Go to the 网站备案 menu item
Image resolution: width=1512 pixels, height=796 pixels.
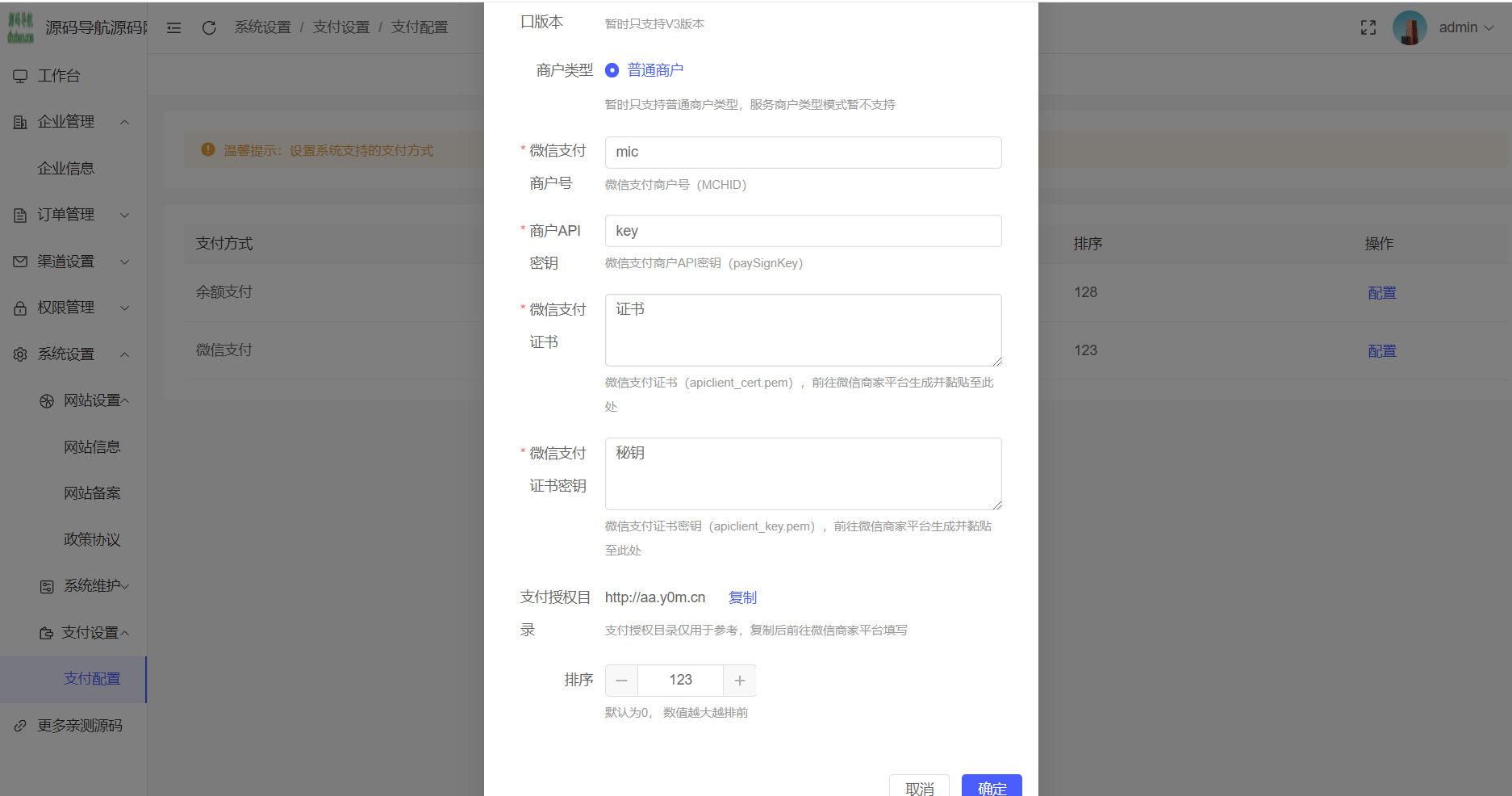92,493
